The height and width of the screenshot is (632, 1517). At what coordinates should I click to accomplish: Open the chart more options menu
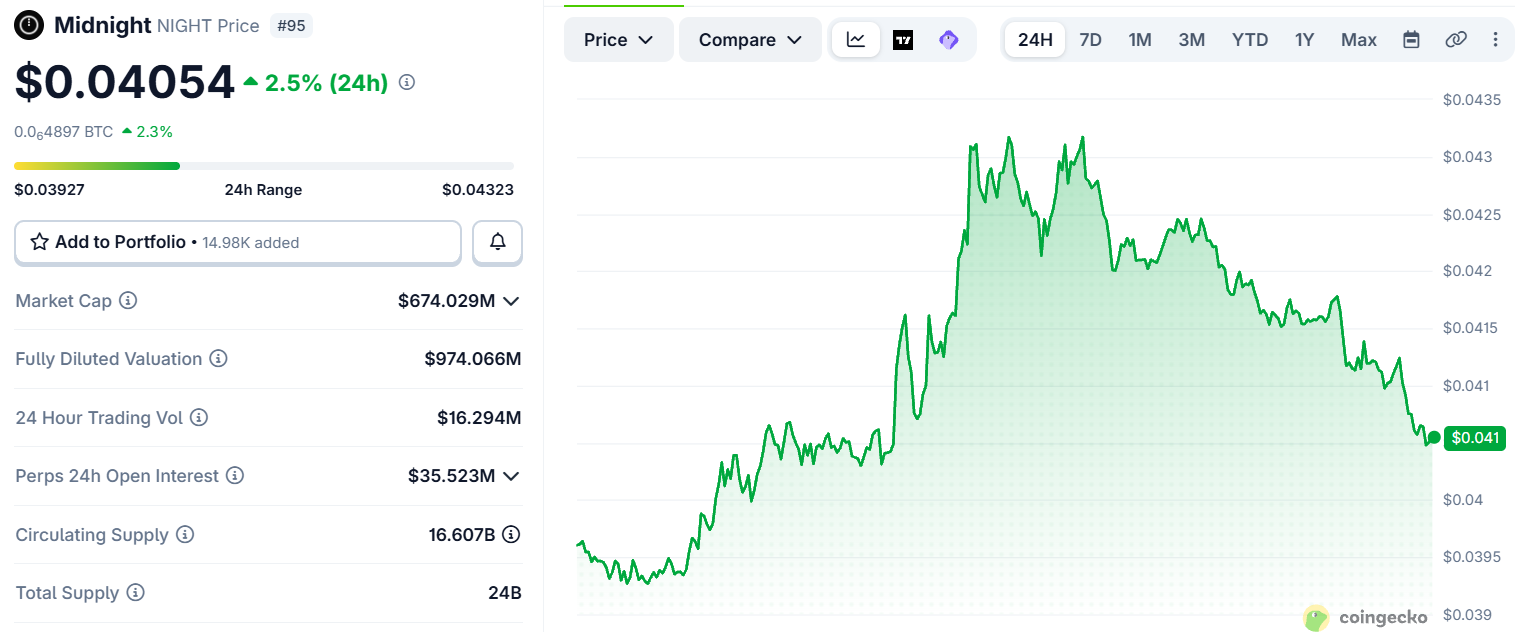point(1496,40)
